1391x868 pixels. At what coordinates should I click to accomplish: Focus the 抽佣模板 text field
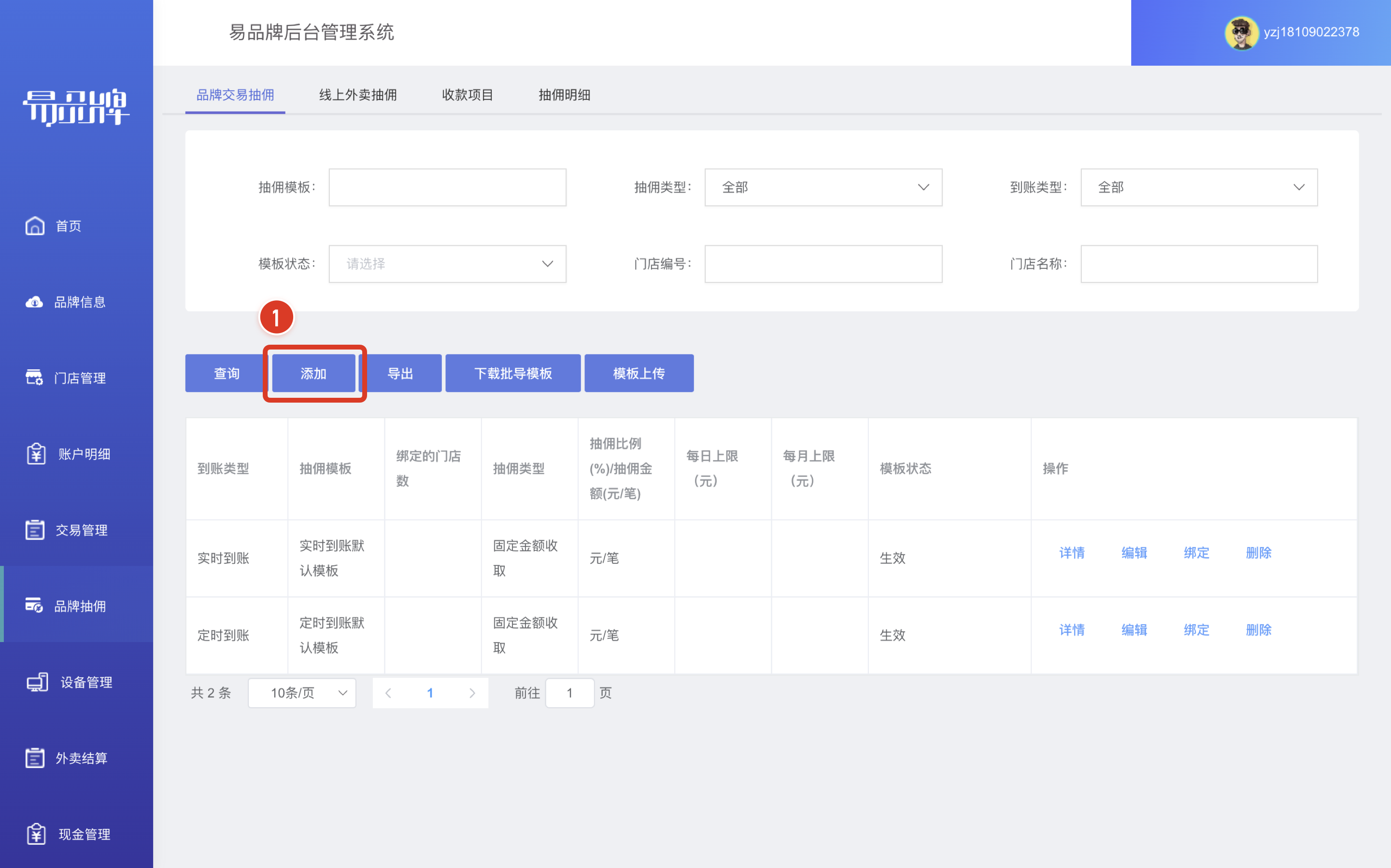(x=447, y=187)
